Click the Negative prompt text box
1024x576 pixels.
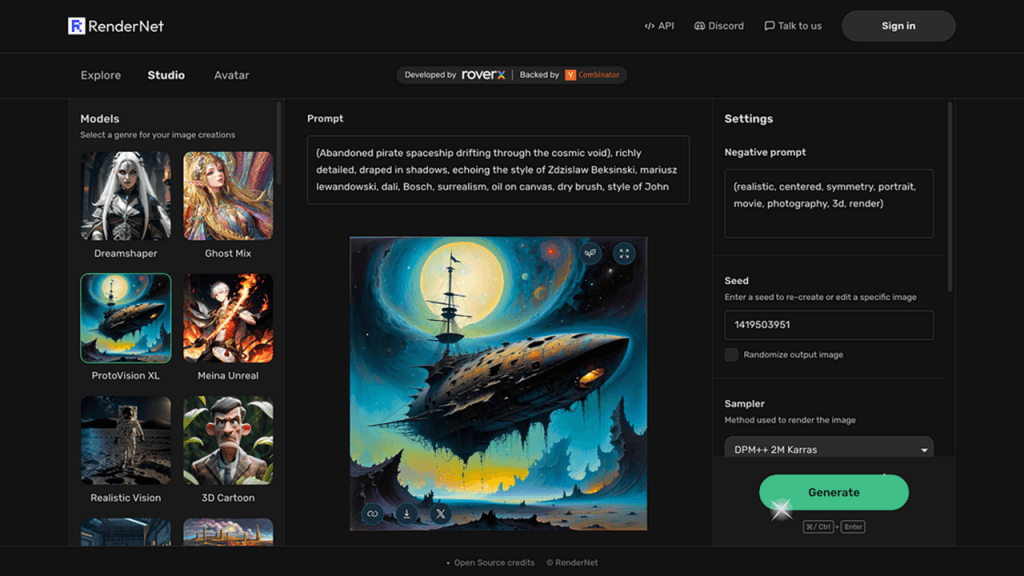828,203
